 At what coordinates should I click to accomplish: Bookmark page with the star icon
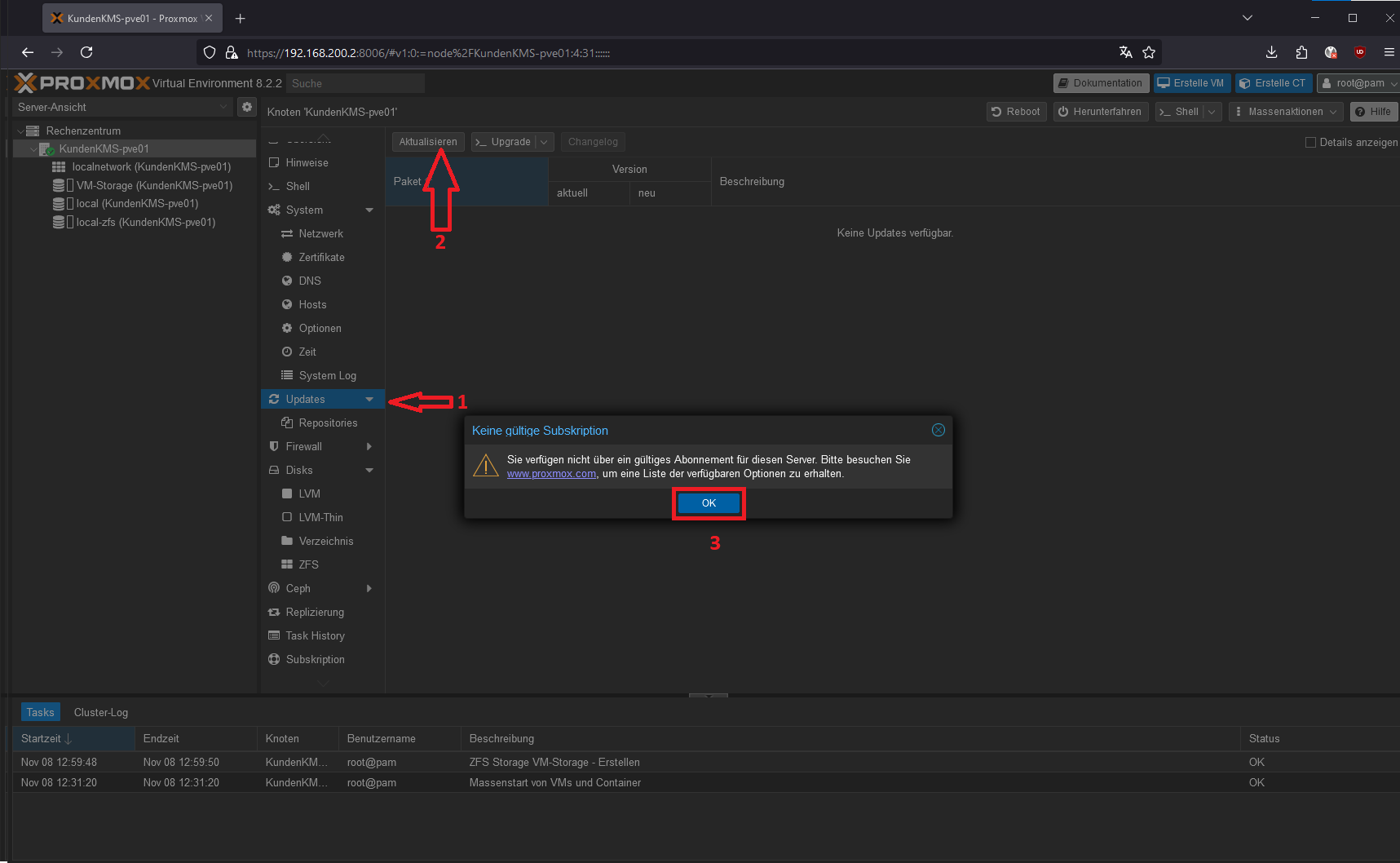tap(1149, 52)
